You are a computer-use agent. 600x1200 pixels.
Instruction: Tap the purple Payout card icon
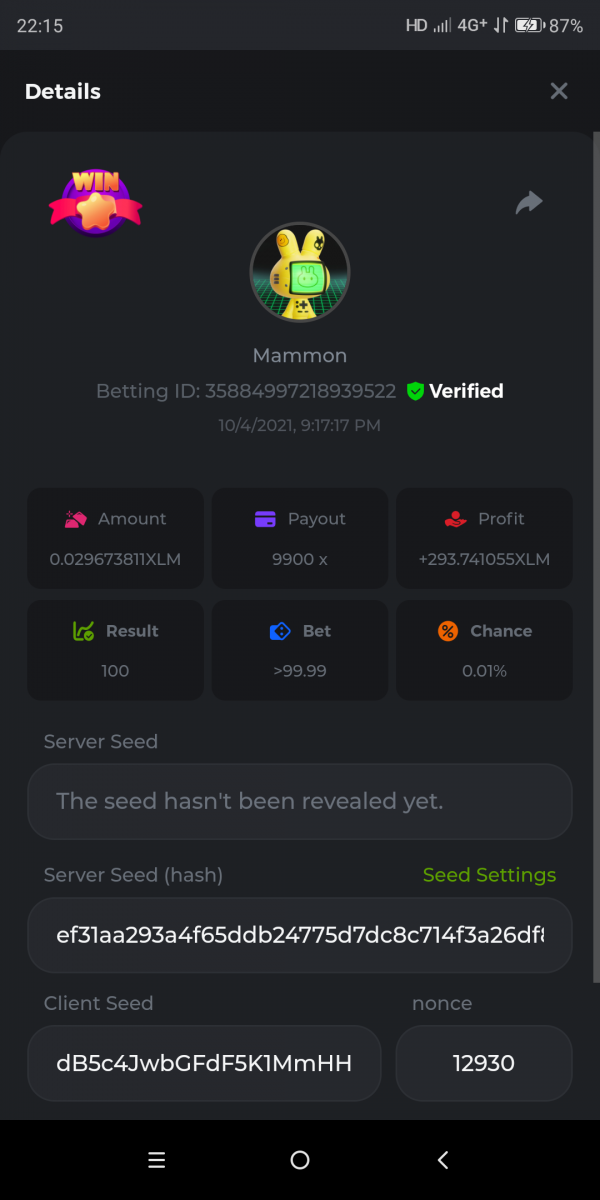pos(265,519)
